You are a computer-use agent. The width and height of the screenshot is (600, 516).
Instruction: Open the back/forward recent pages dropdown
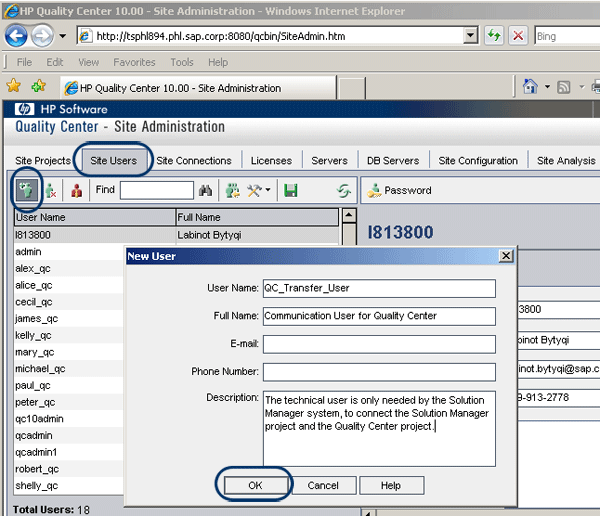pyautogui.click(x=62, y=36)
